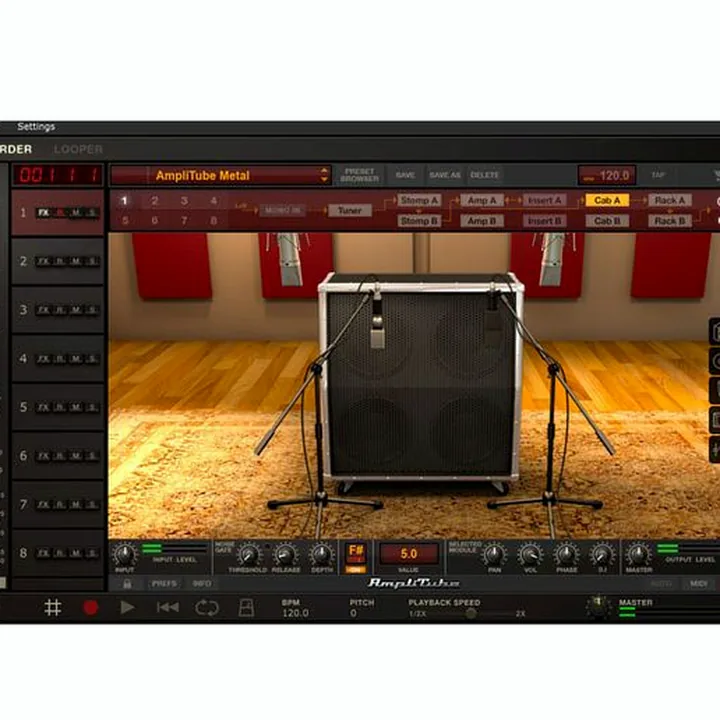
Task: Toggle the tuner ON button under F#
Action: [x=355, y=569]
